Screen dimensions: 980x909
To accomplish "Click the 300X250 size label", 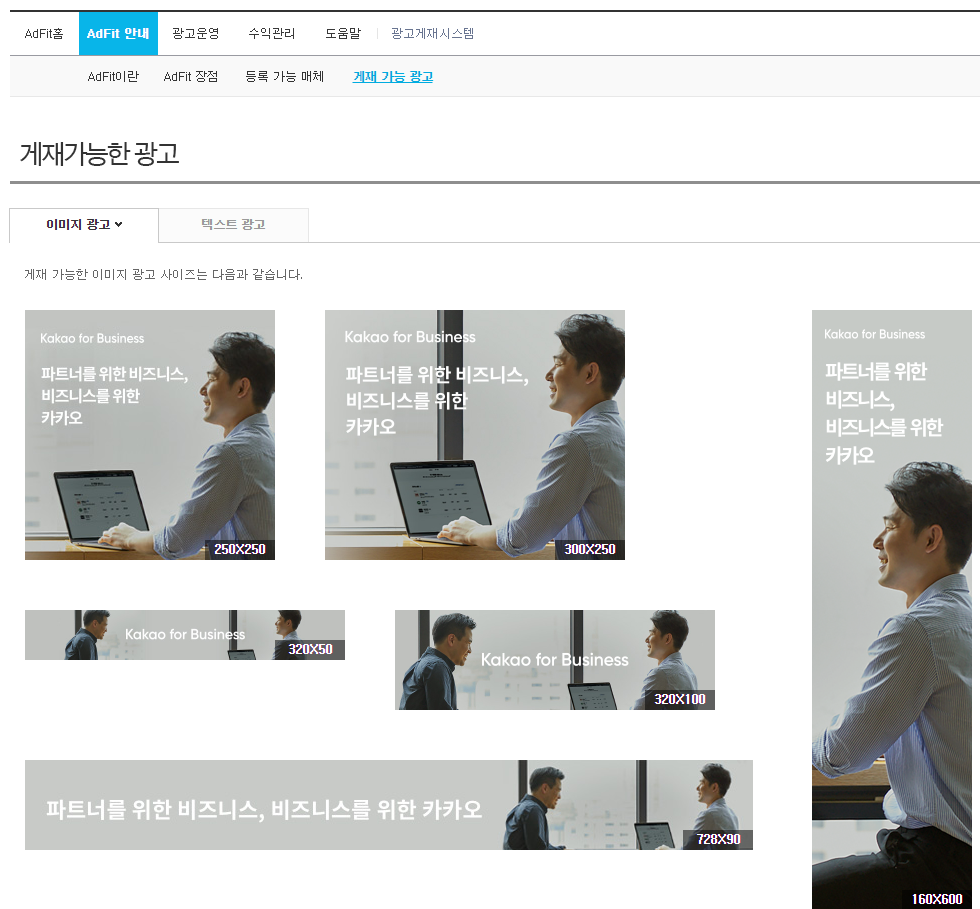I will click(x=590, y=550).
